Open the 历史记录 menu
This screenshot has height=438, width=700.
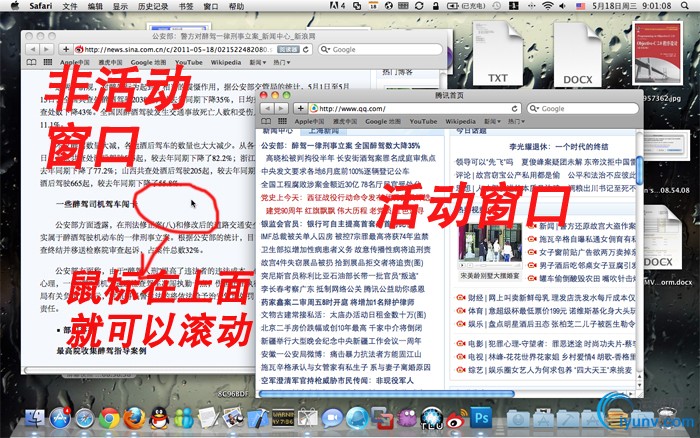pos(153,6)
